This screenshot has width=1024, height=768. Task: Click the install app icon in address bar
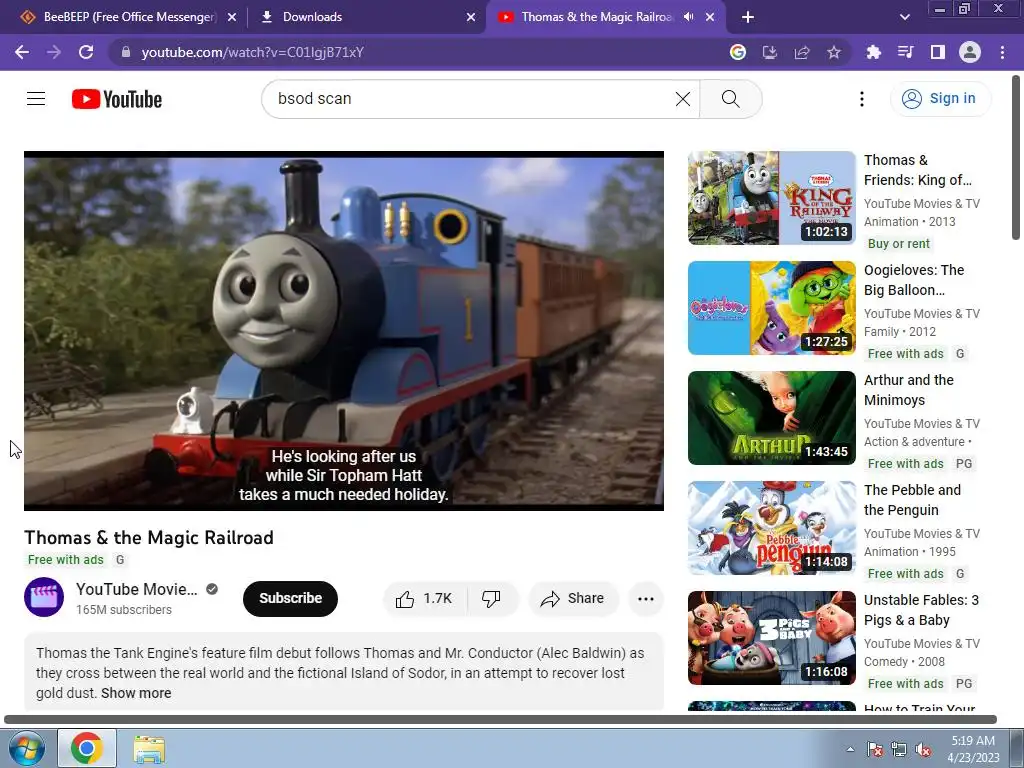click(x=770, y=52)
